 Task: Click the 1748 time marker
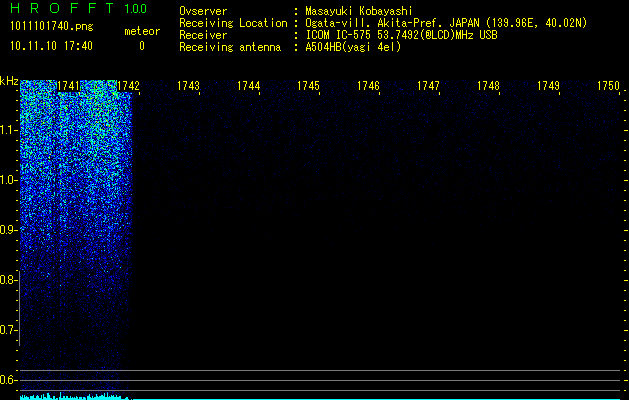[488, 86]
